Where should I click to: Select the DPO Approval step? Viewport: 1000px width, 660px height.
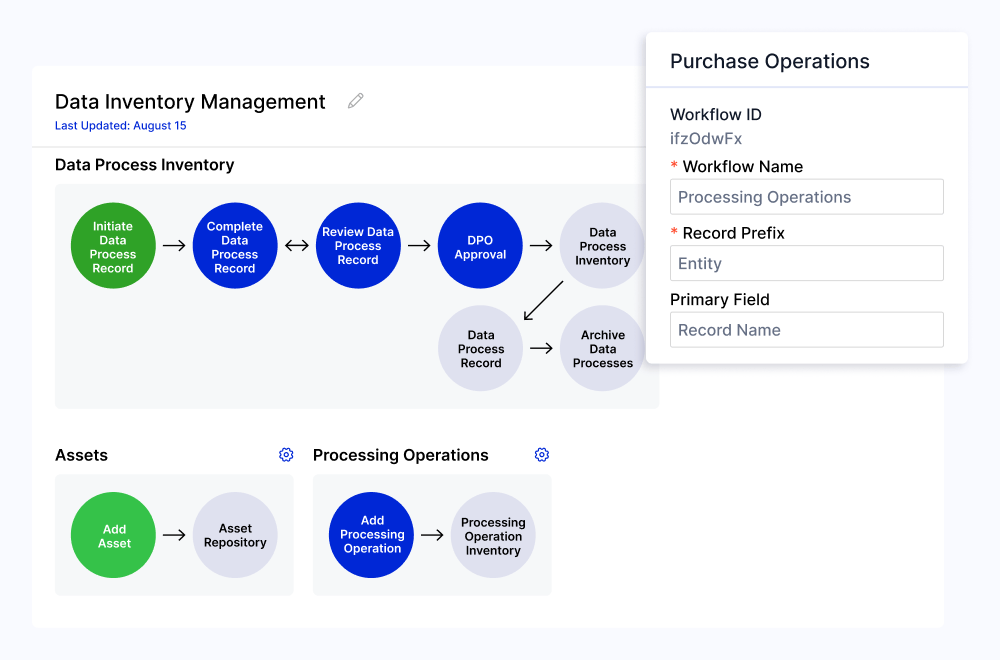480,245
